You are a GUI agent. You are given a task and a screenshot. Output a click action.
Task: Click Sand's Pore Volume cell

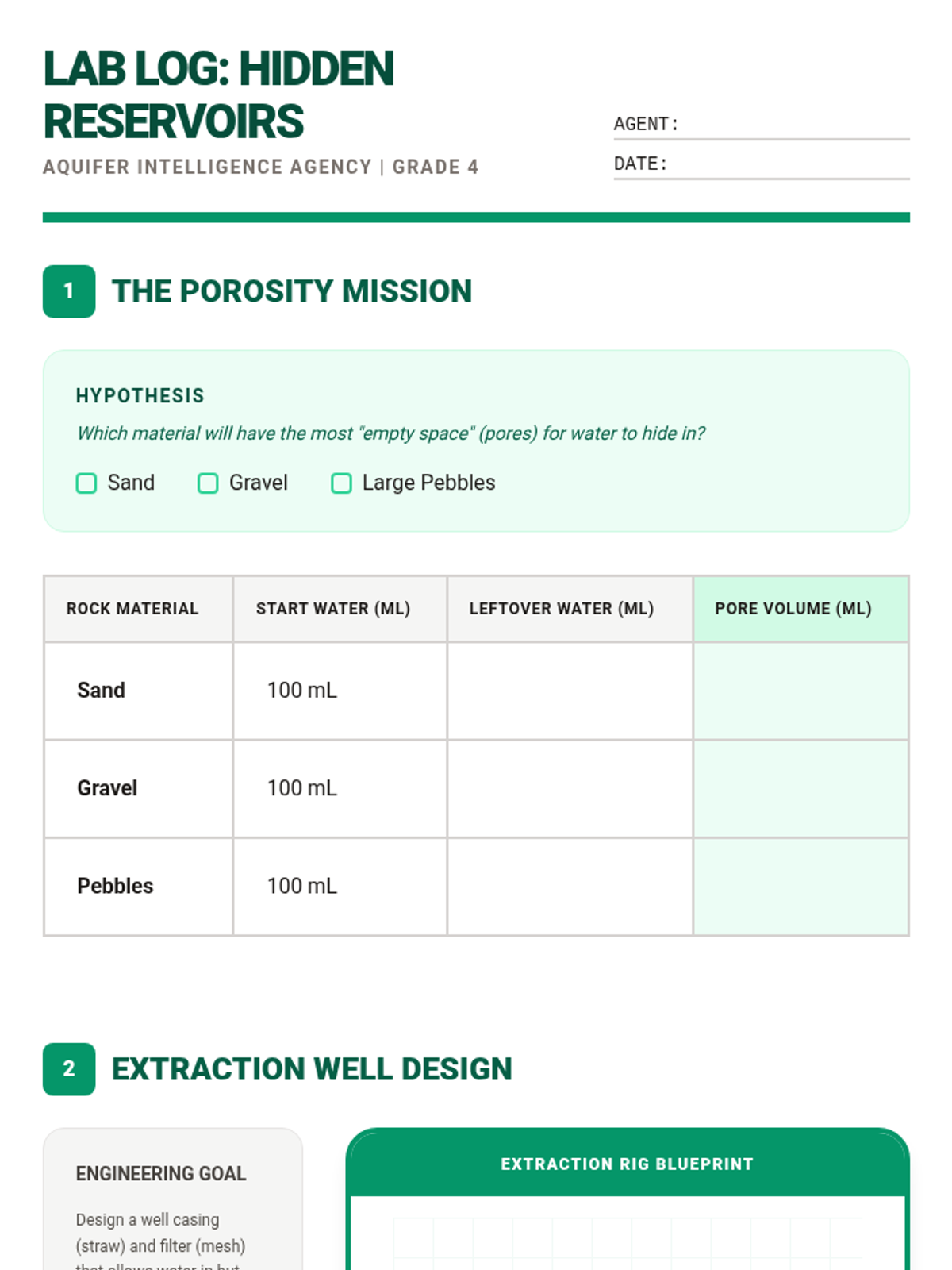click(800, 691)
